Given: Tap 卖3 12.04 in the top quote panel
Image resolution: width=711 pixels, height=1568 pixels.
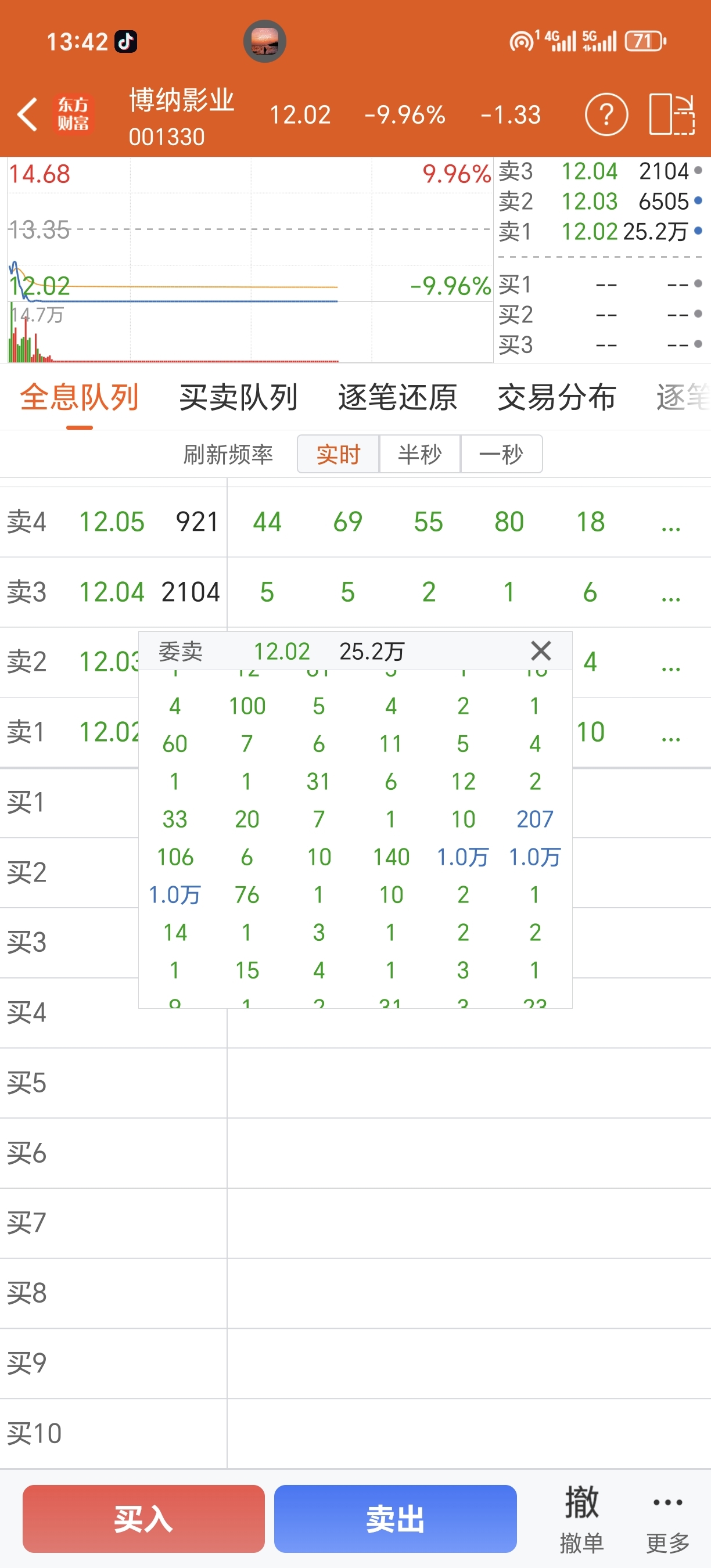Looking at the screenshot, I should point(599,172).
